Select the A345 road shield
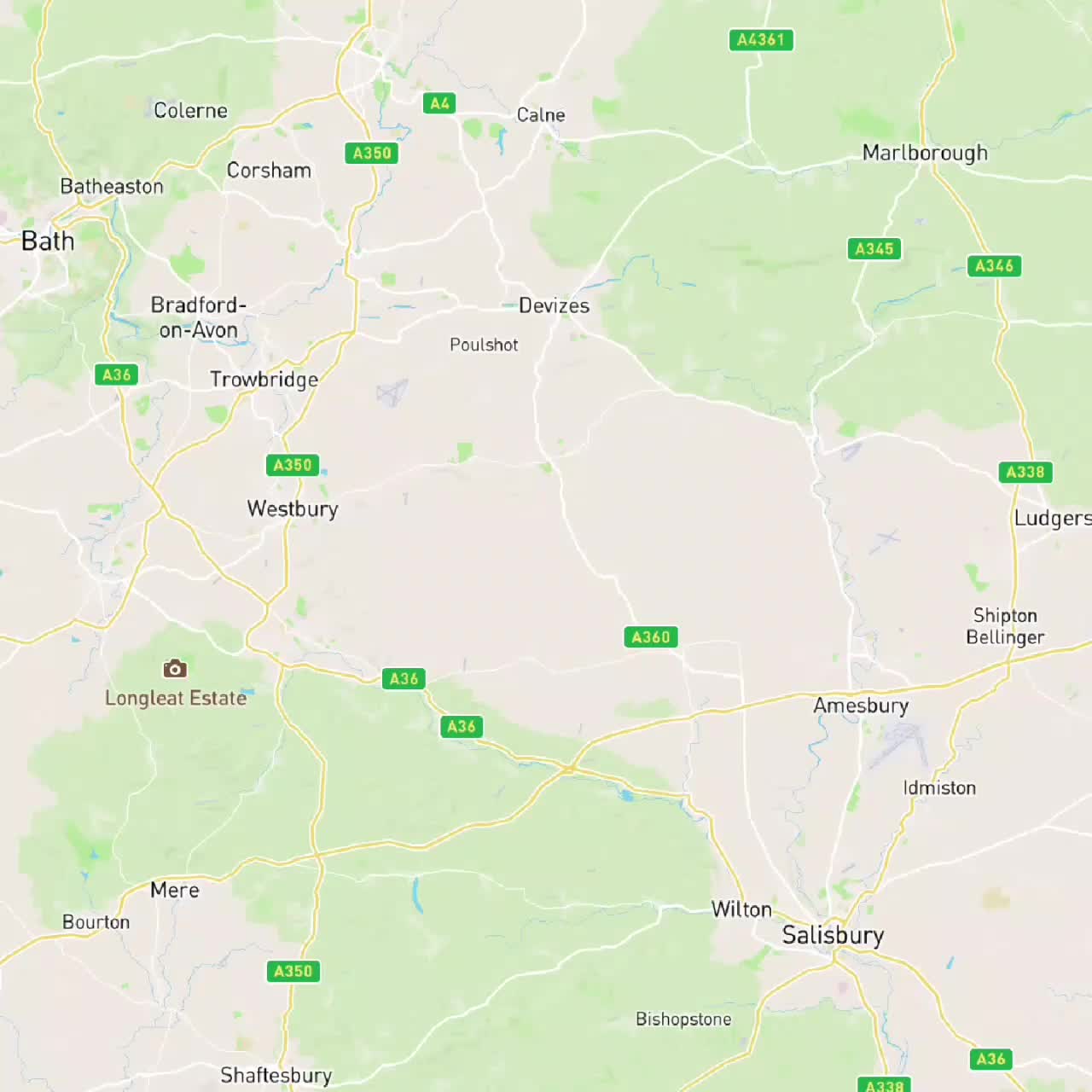1092x1092 pixels. pyautogui.click(x=874, y=248)
